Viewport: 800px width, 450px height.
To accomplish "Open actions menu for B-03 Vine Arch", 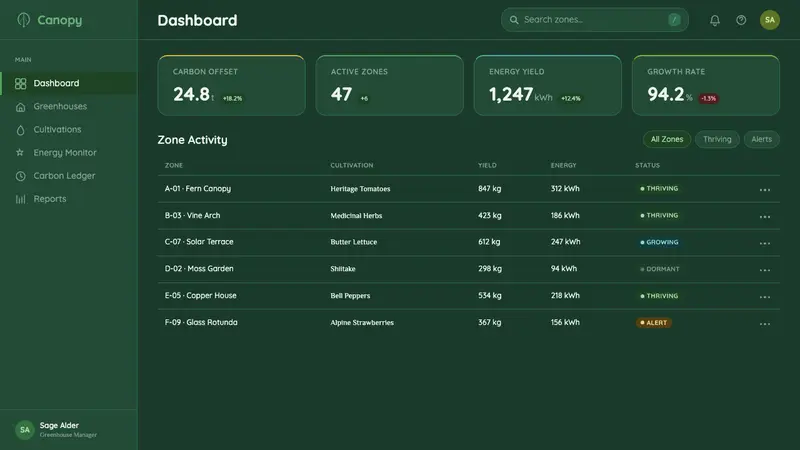I will click(764, 217).
